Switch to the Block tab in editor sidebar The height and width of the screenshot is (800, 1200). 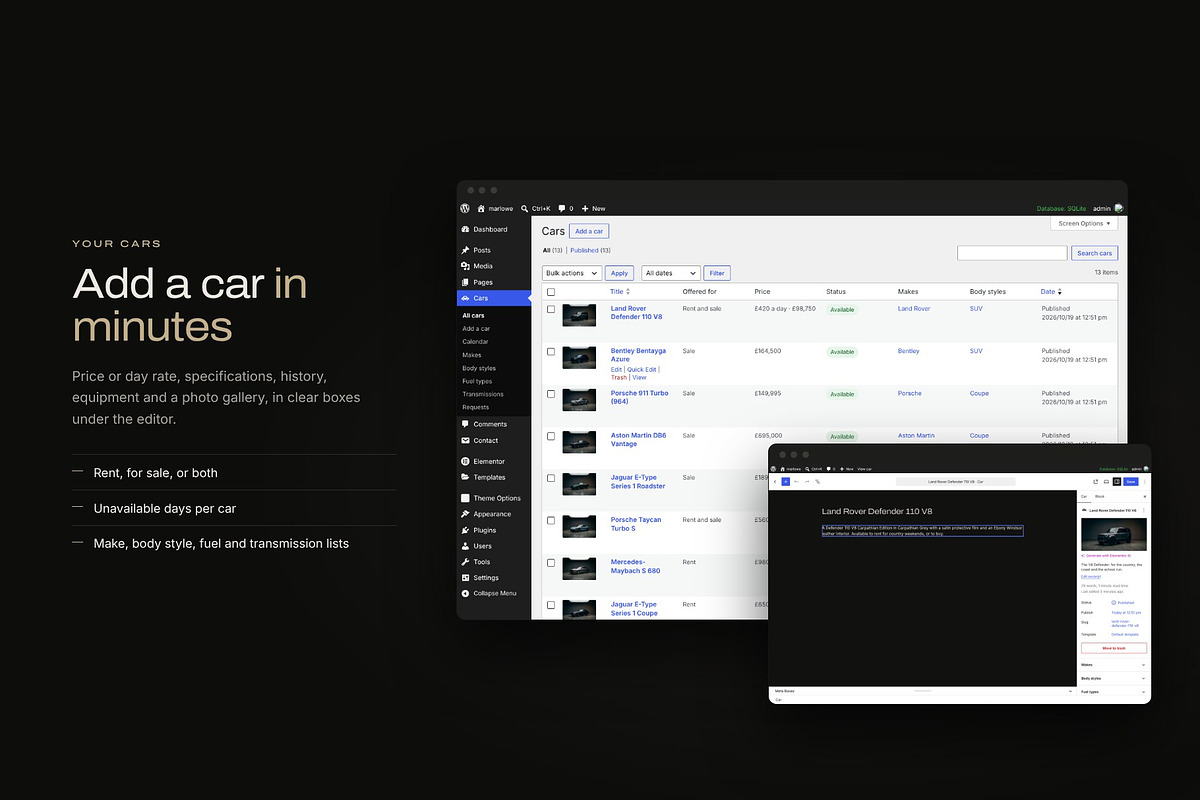1100,496
